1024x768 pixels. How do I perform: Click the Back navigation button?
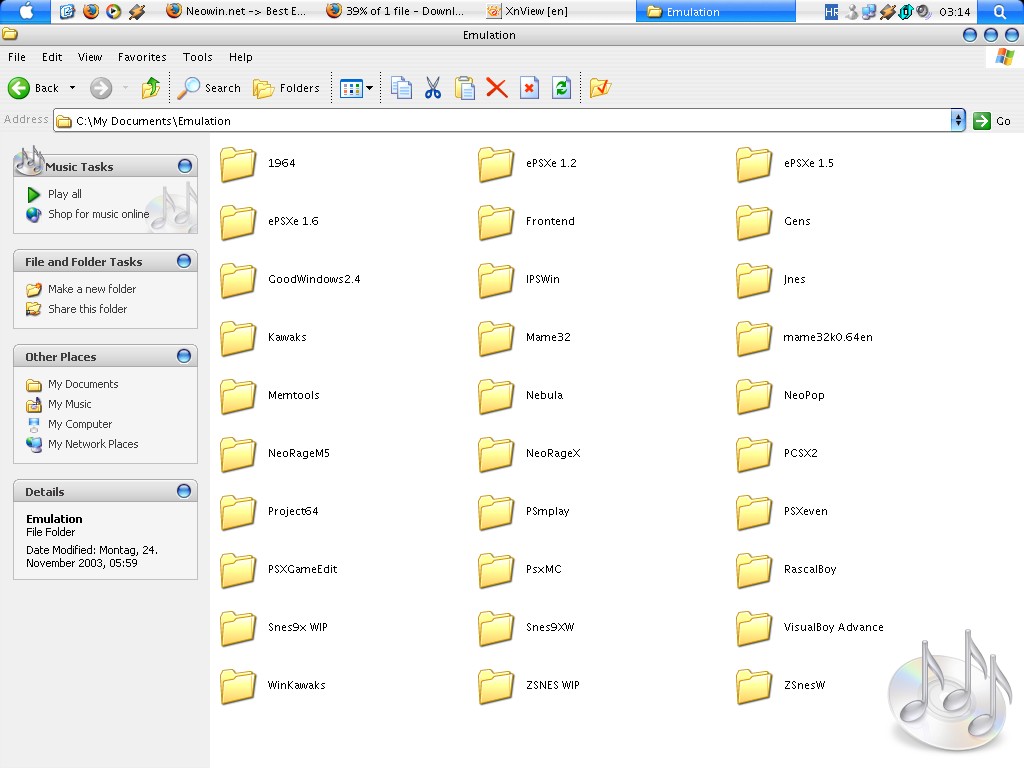33,88
